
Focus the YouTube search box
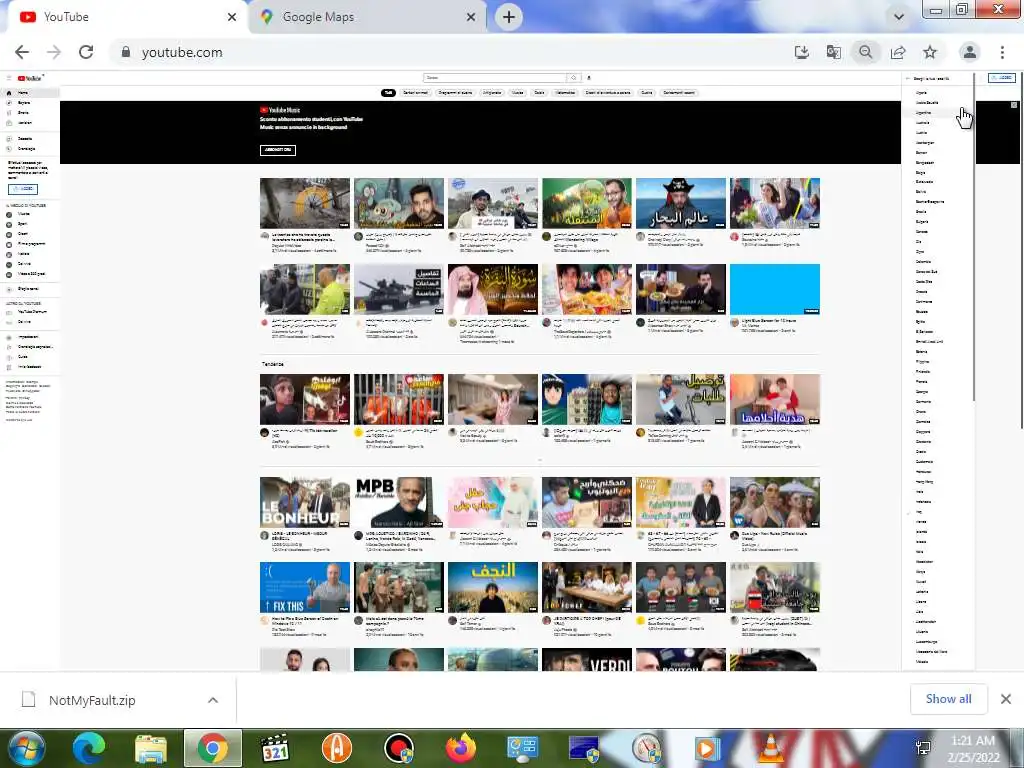pos(494,78)
